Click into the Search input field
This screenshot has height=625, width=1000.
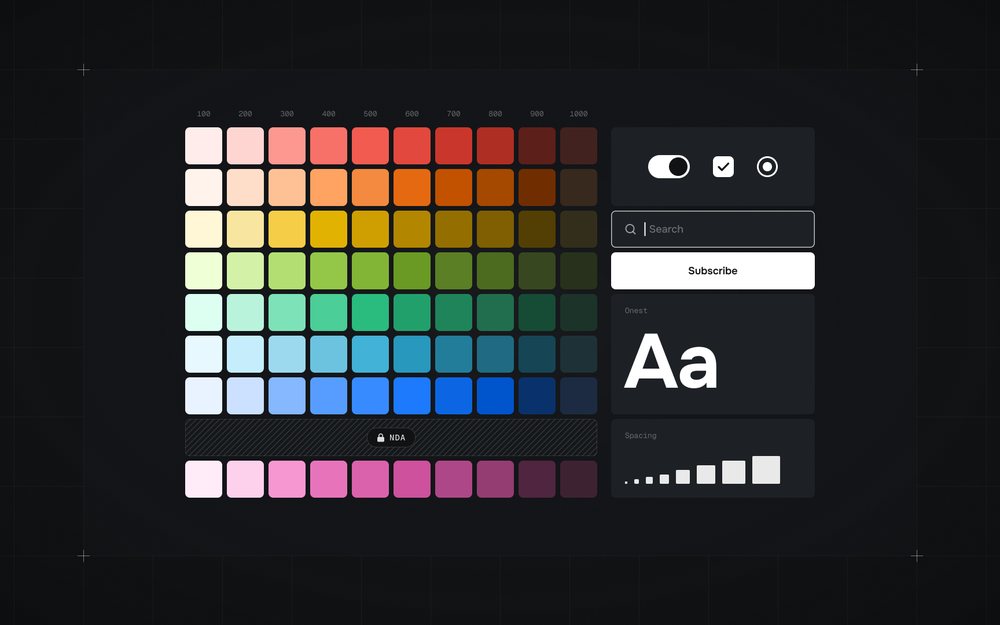tap(712, 229)
